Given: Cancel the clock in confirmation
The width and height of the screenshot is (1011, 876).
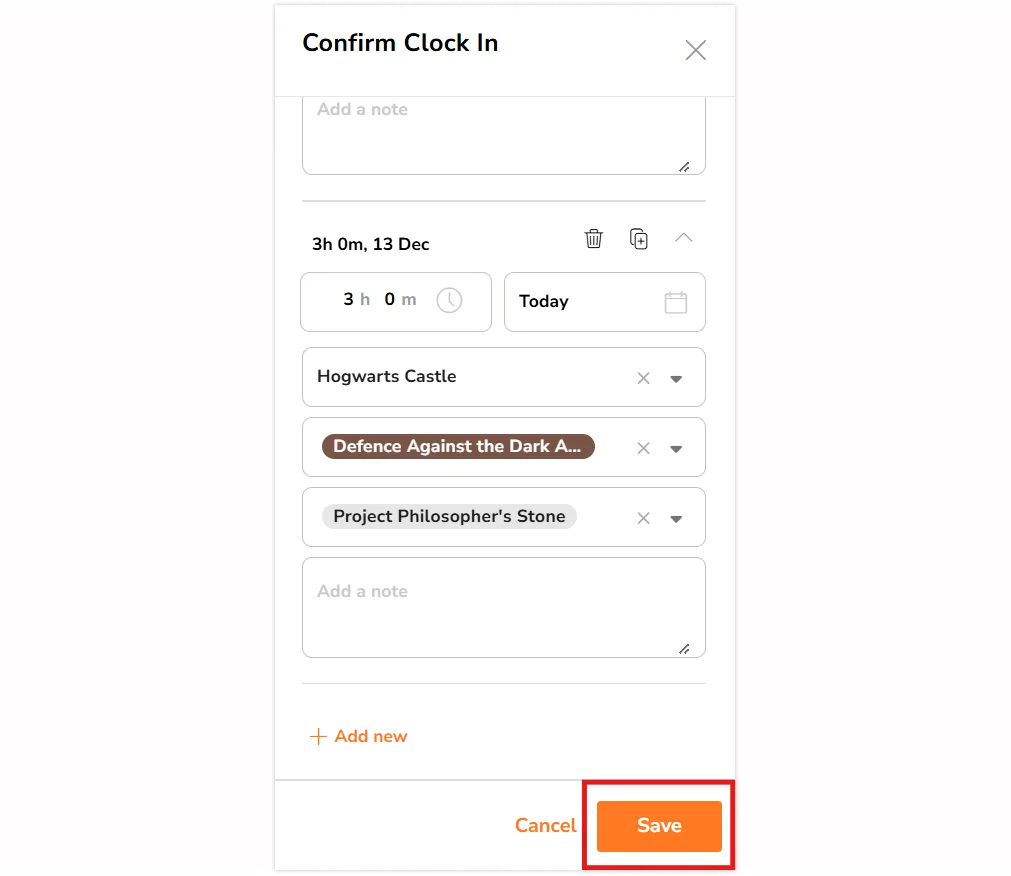Looking at the screenshot, I should (545, 826).
